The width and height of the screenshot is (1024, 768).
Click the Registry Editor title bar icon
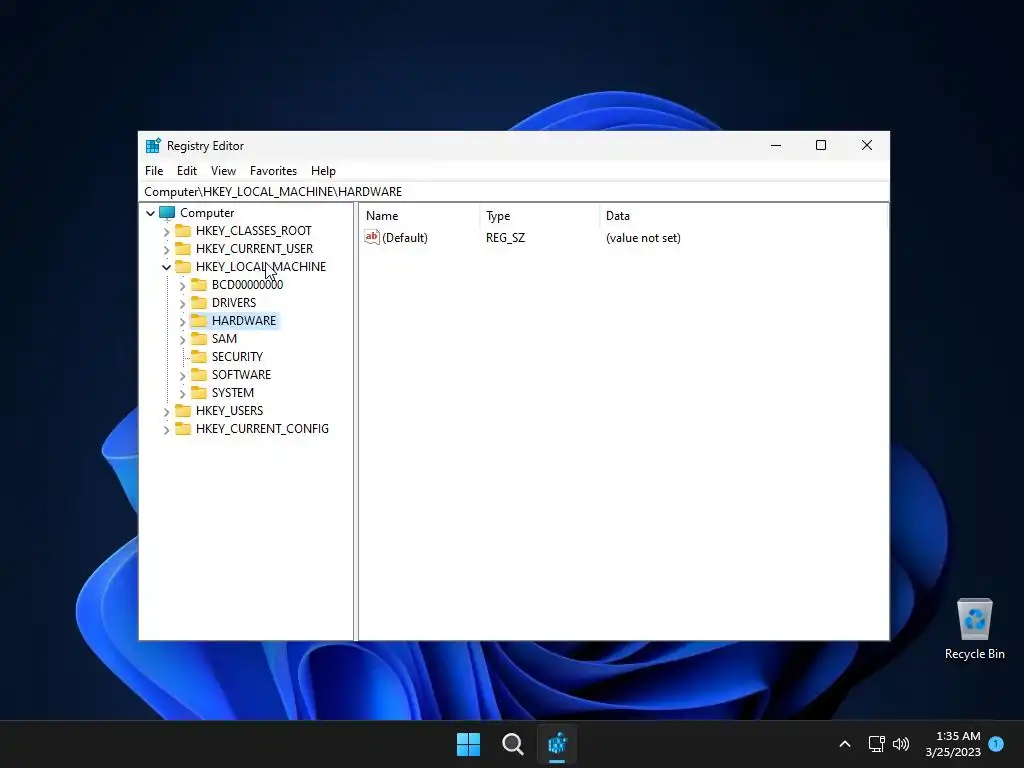click(x=153, y=146)
